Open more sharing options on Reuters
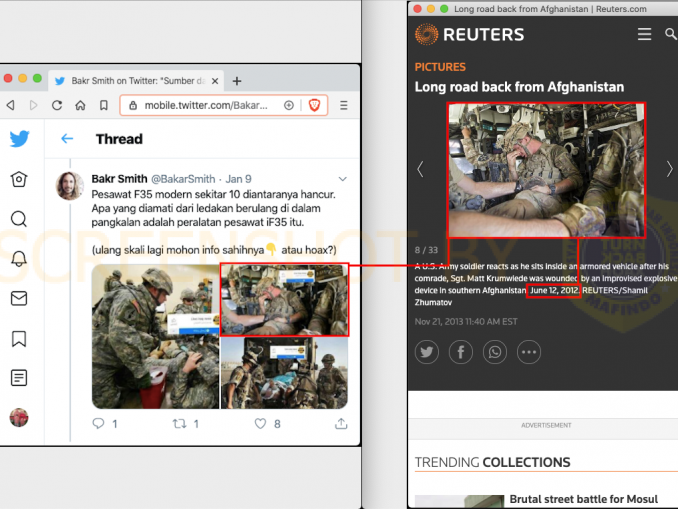Screen dimensions: 678x509 tap(529, 352)
